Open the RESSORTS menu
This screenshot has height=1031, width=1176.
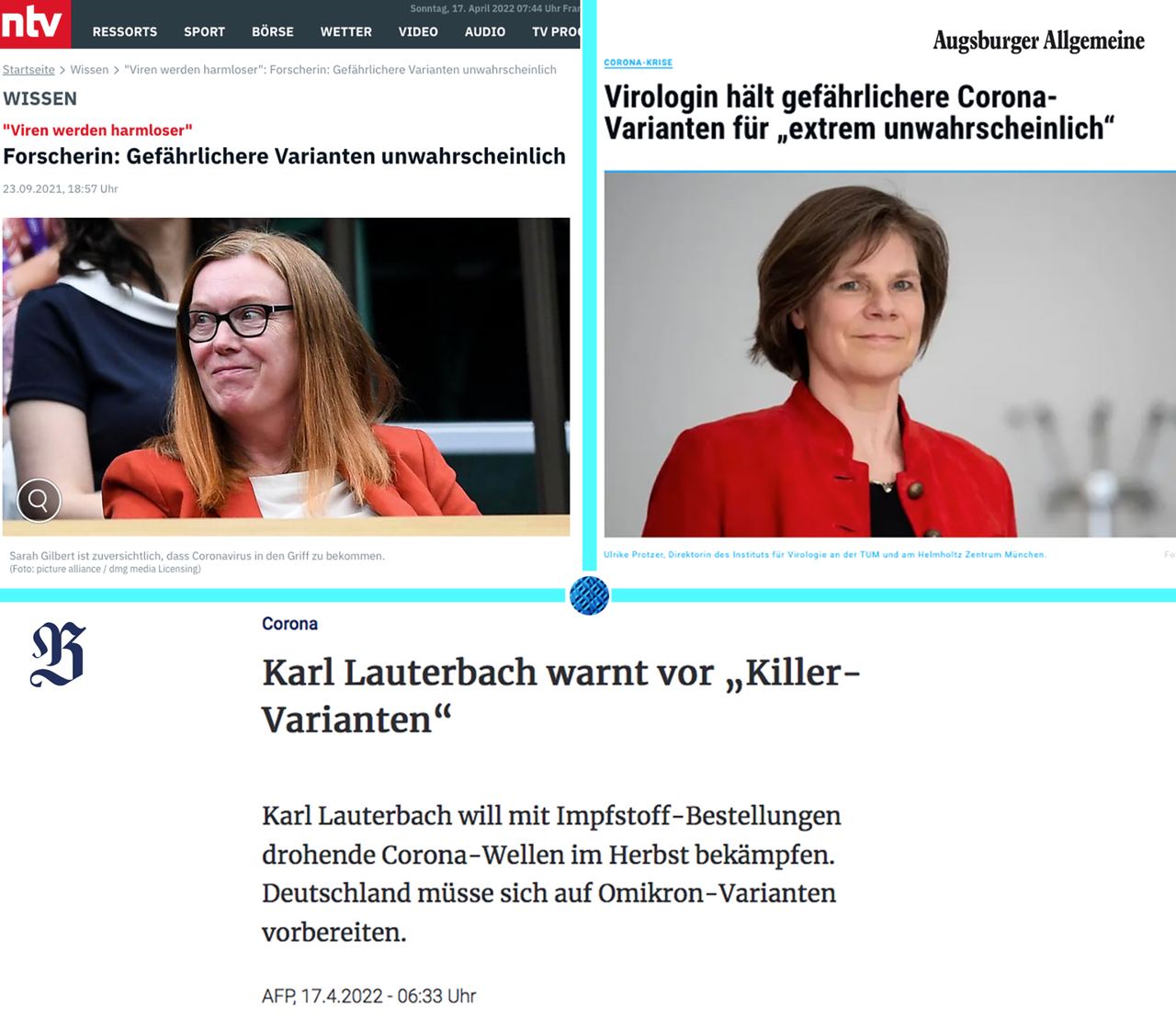125,31
